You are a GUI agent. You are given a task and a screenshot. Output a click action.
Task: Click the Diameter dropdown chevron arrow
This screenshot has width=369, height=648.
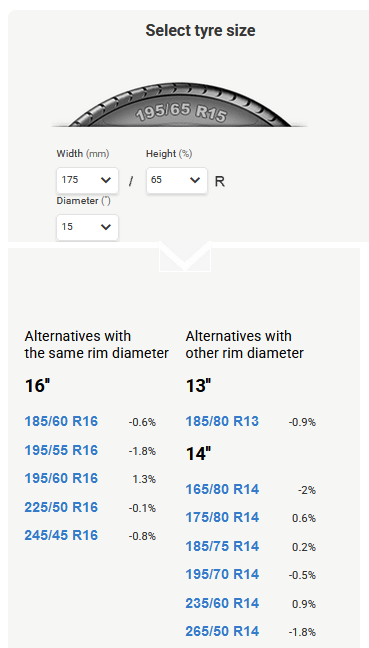click(106, 227)
